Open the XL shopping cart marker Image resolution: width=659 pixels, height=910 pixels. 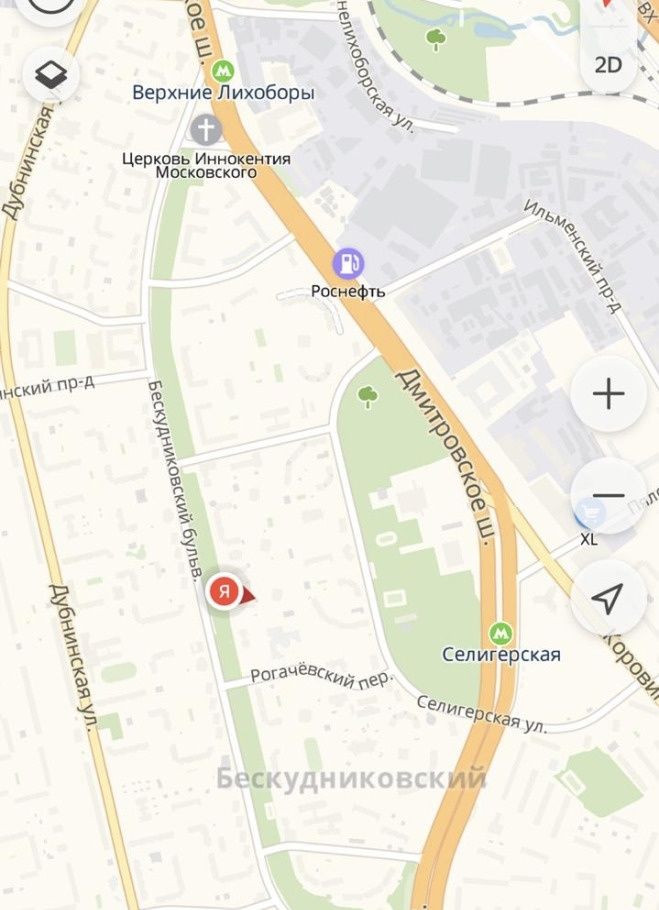point(591,513)
